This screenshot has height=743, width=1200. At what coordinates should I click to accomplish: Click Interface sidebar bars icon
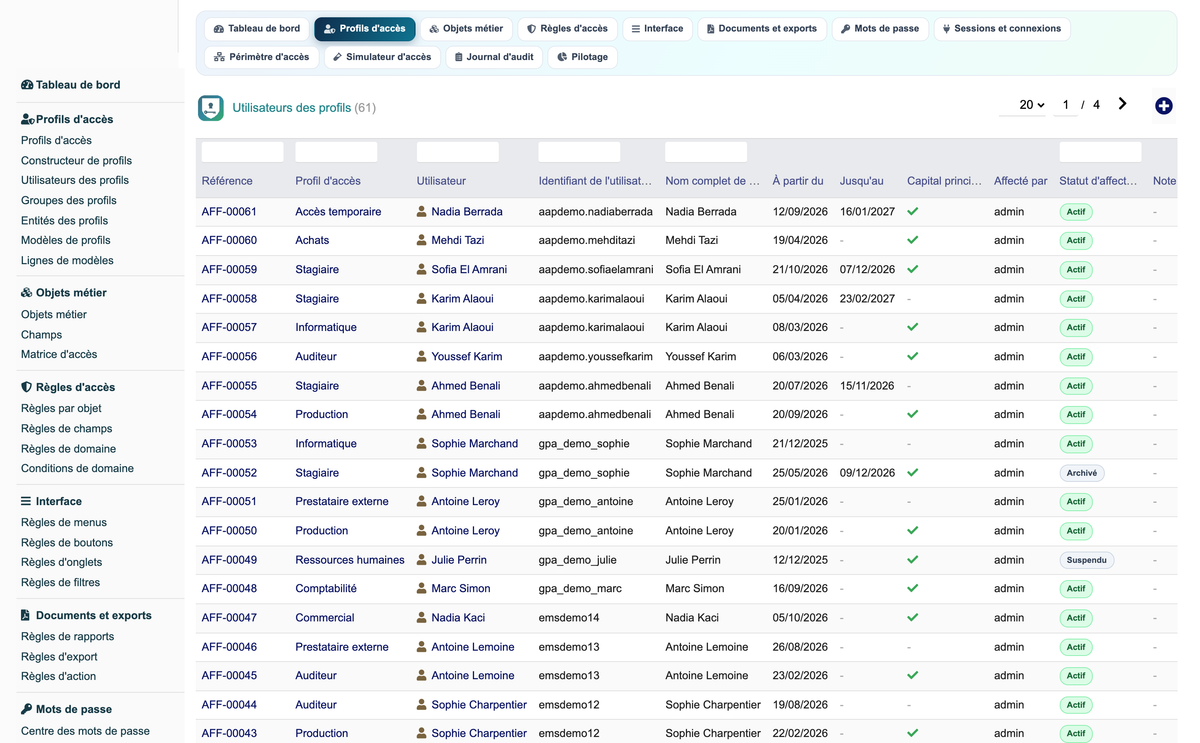coord(27,502)
